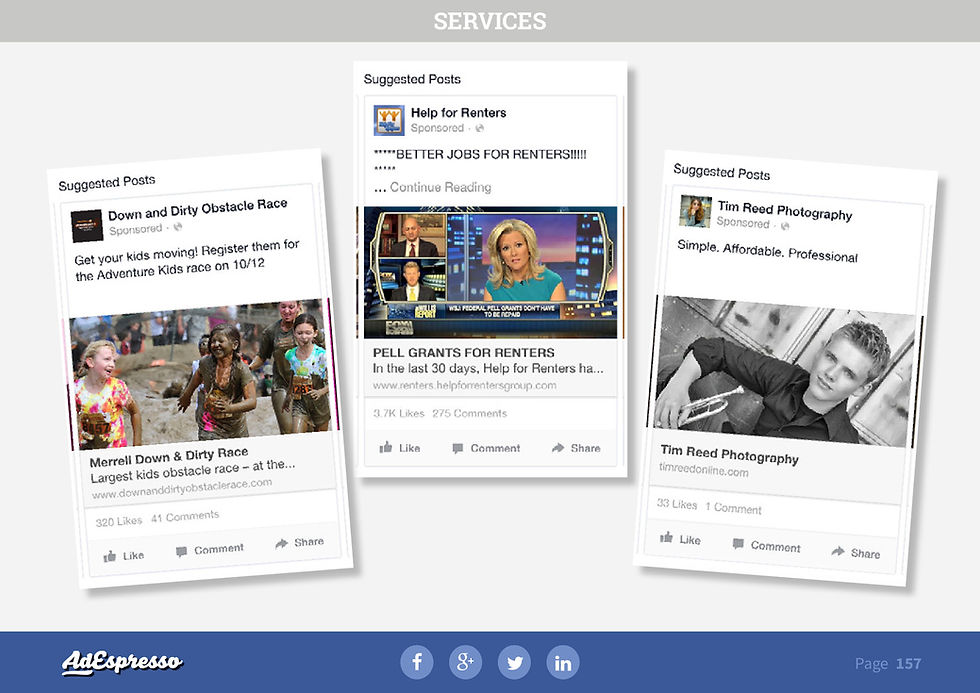Click globe icon beside Tim Reed Sponsored
This screenshot has width=980, height=693.
(785, 226)
